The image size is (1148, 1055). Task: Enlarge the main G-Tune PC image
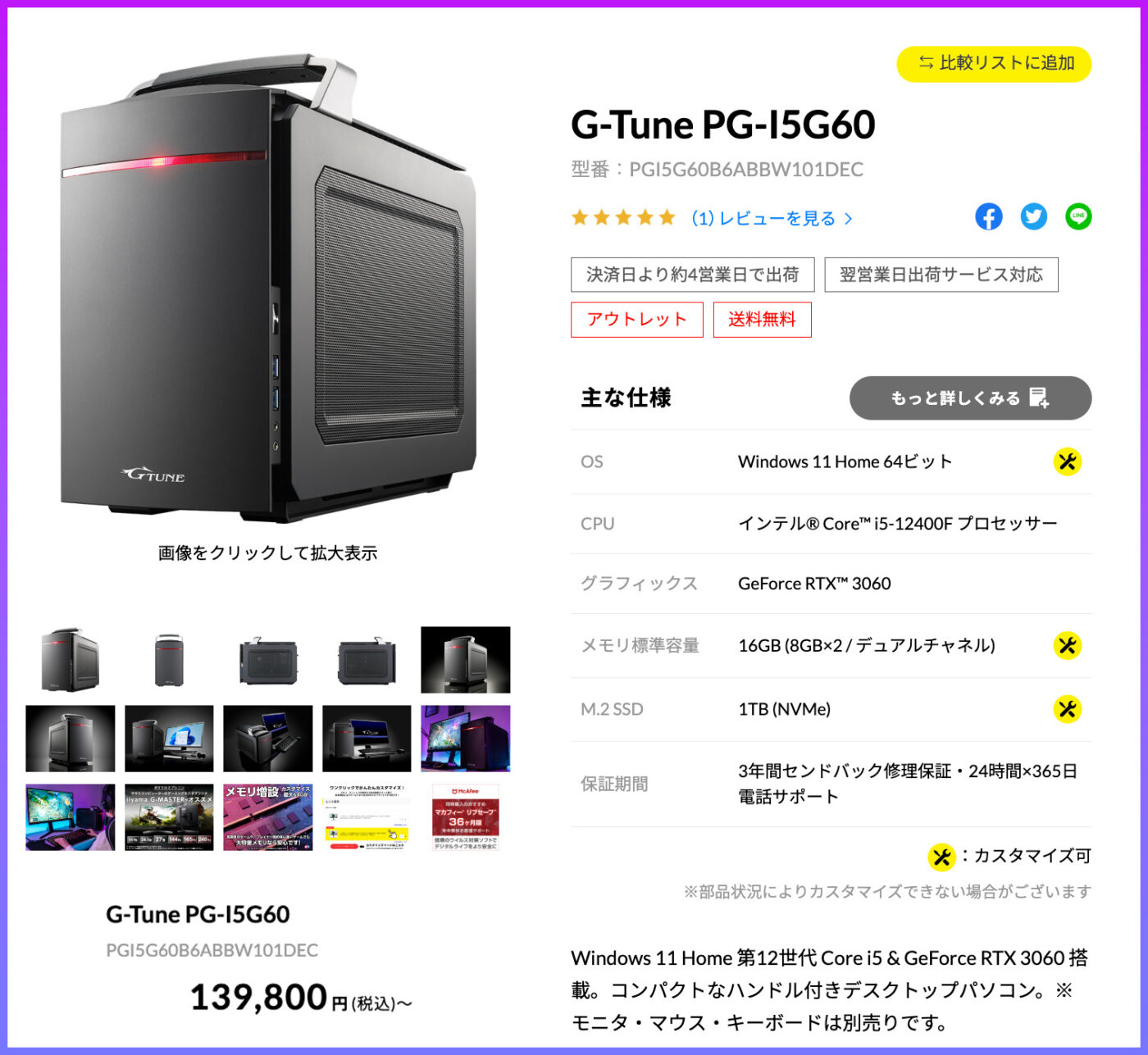pos(268,287)
